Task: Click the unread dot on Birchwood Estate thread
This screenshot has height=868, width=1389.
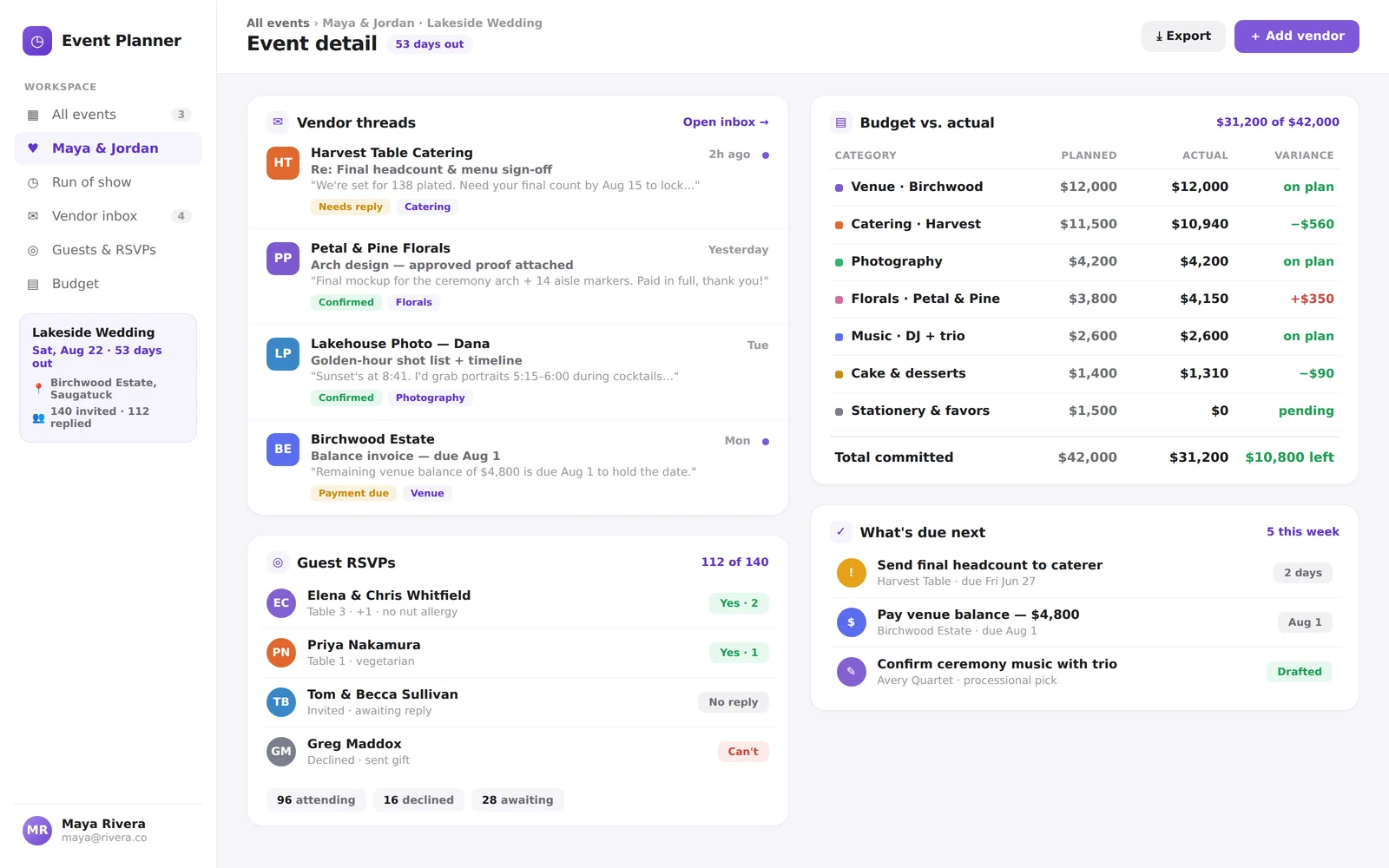Action: pyautogui.click(x=766, y=442)
